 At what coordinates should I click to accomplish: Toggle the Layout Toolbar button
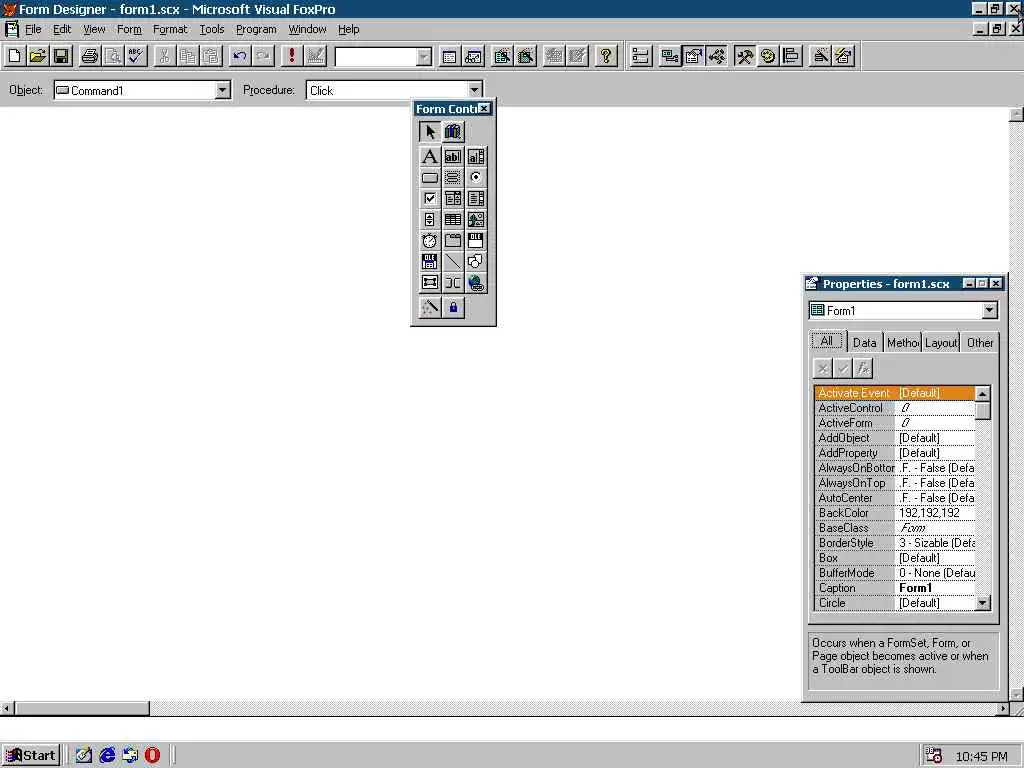(791, 56)
